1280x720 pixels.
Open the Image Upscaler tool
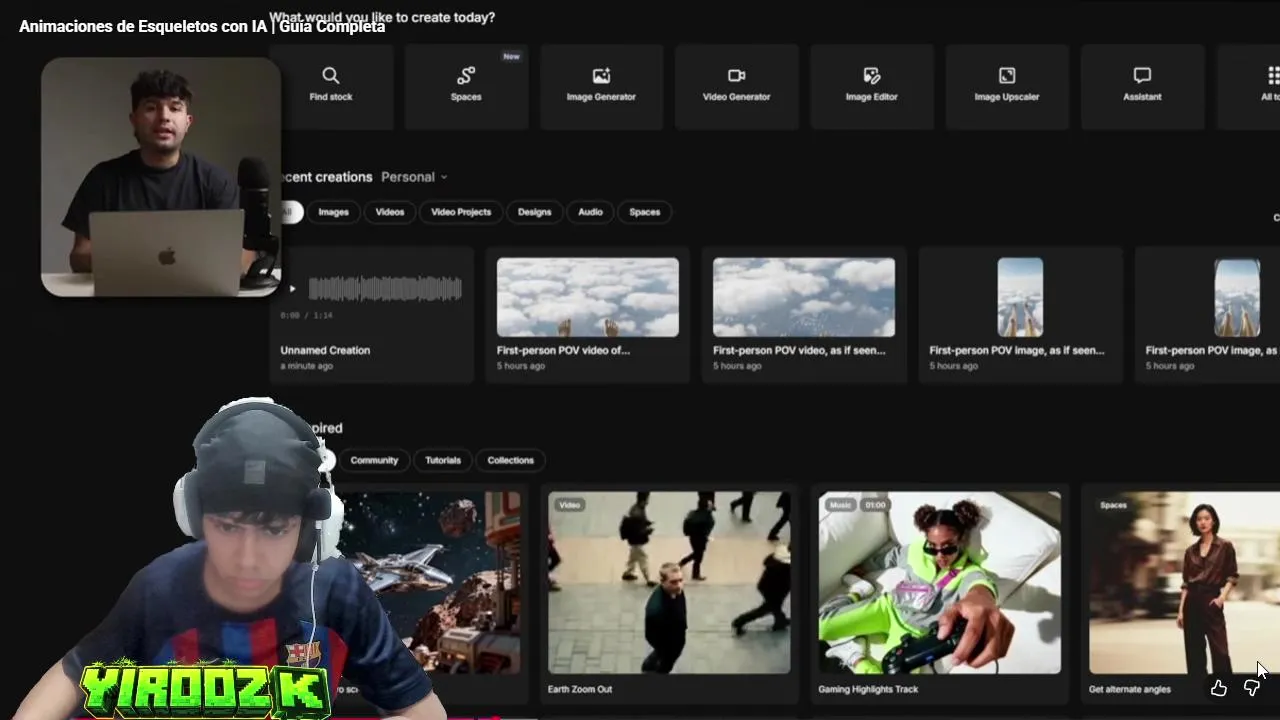(x=1007, y=86)
